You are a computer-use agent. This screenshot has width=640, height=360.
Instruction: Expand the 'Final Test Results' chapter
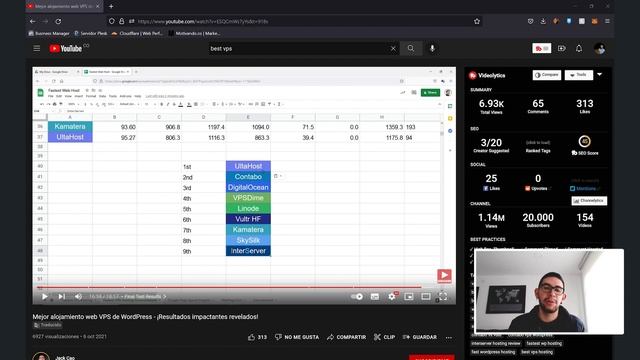[145, 296]
